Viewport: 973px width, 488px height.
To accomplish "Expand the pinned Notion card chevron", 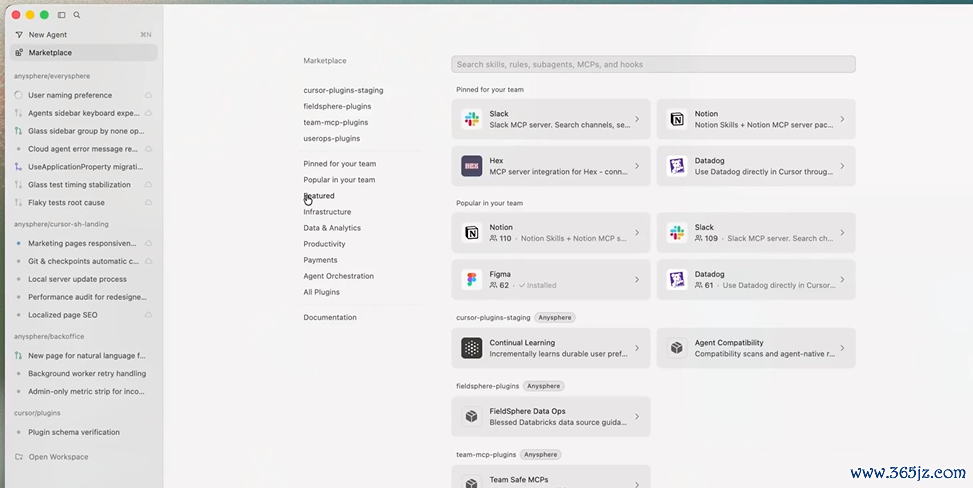I will [x=842, y=119].
